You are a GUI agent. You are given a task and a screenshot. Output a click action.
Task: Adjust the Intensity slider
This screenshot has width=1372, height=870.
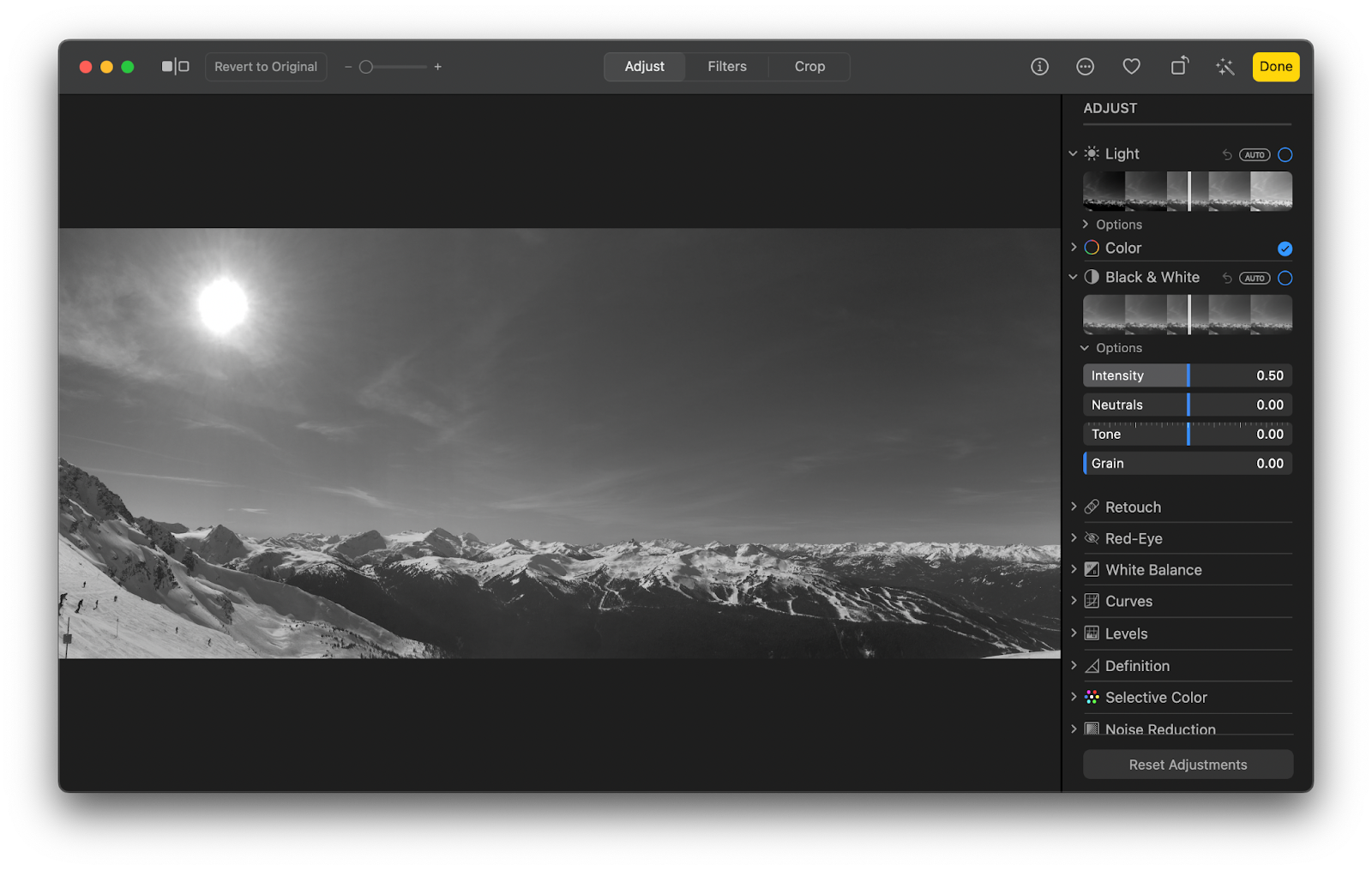(1188, 375)
